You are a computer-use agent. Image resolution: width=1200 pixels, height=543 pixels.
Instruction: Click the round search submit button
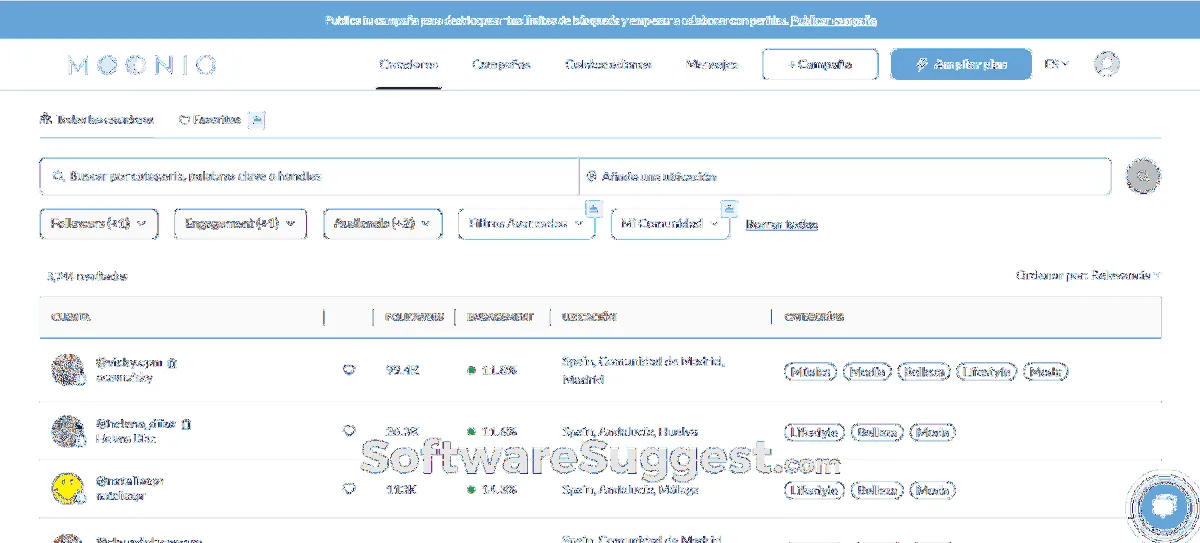1144,176
